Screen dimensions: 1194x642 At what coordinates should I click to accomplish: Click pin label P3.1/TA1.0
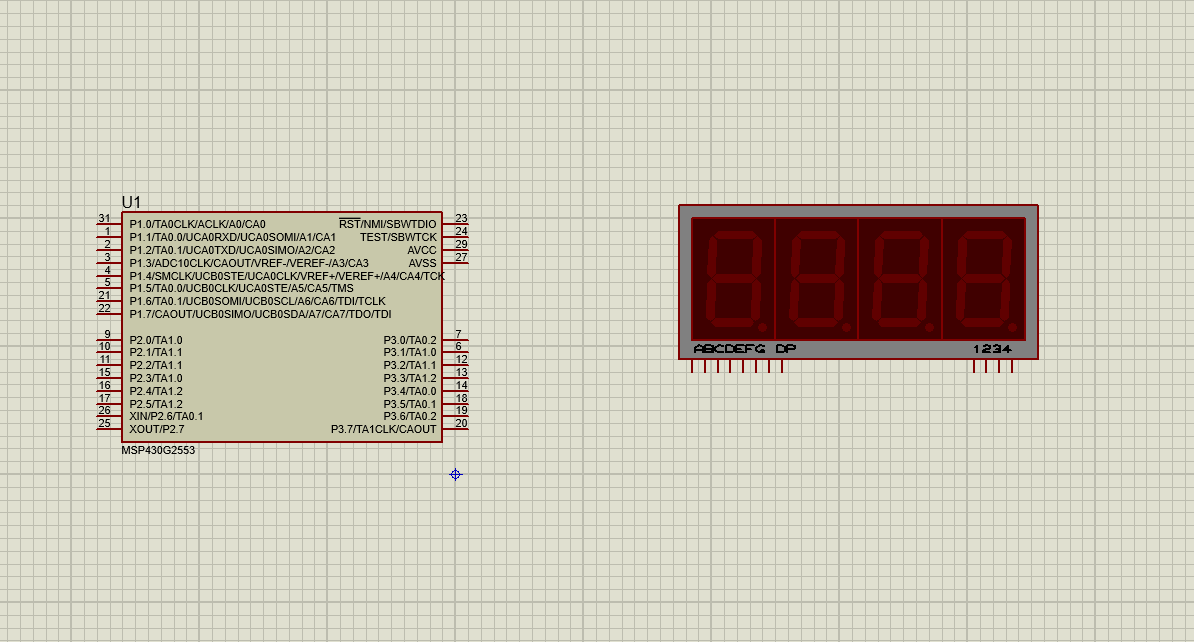click(x=410, y=352)
